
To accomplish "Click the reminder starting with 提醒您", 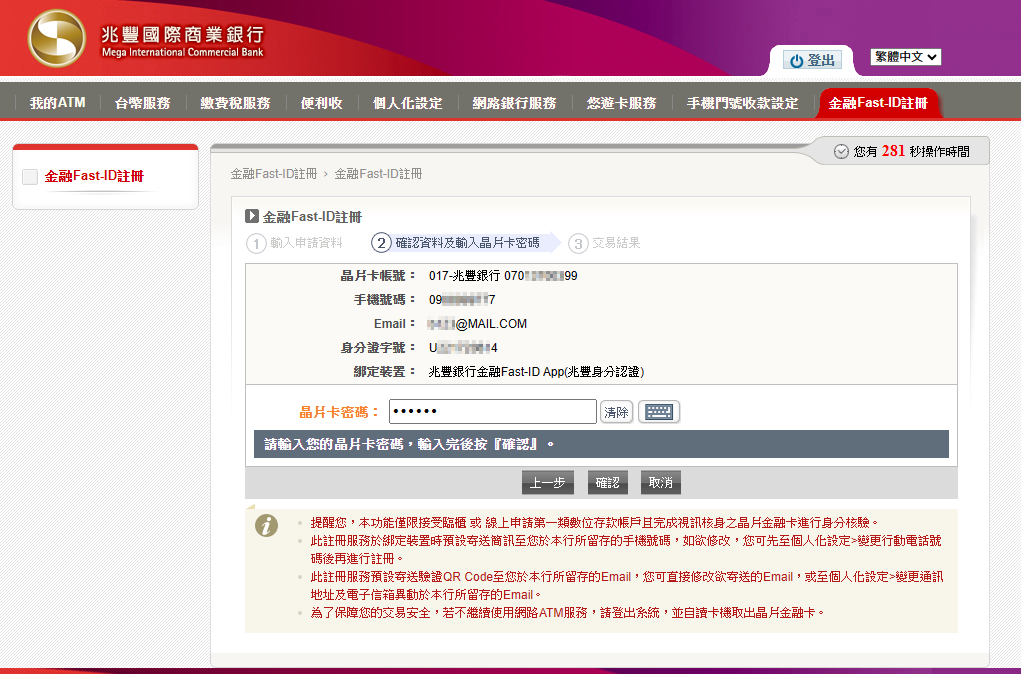I will tap(596, 522).
